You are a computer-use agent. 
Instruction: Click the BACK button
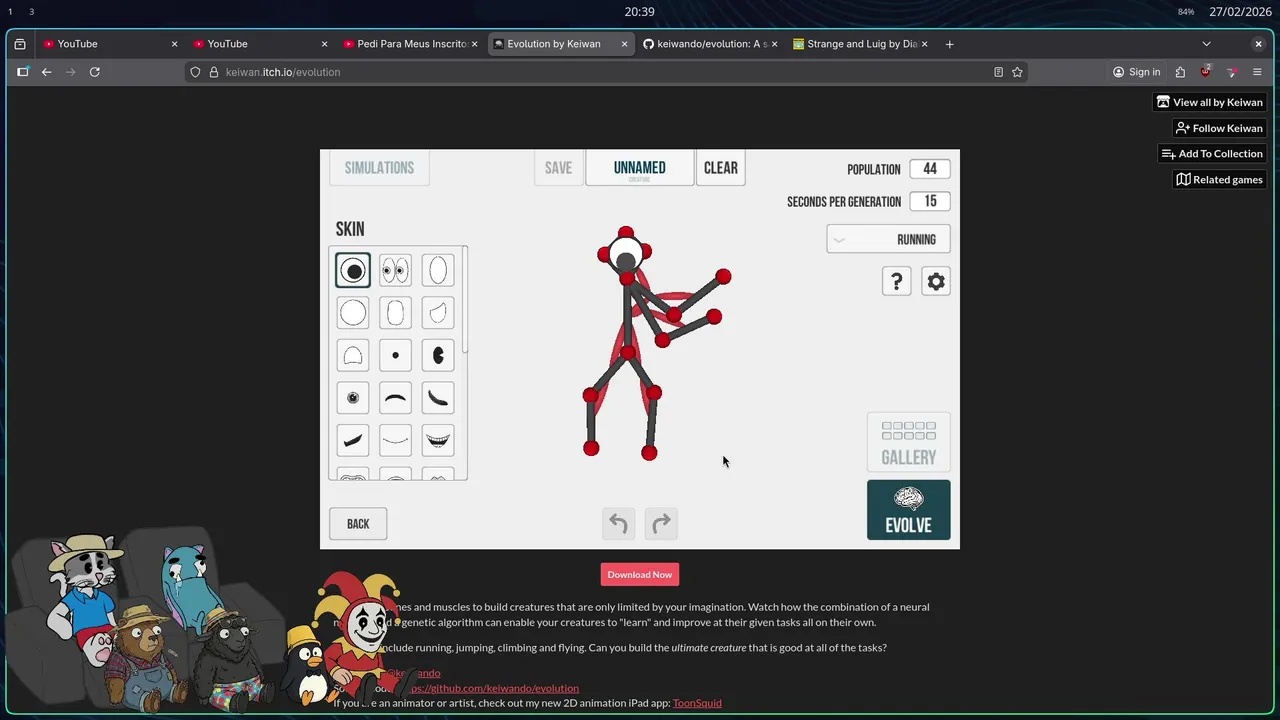coord(358,524)
